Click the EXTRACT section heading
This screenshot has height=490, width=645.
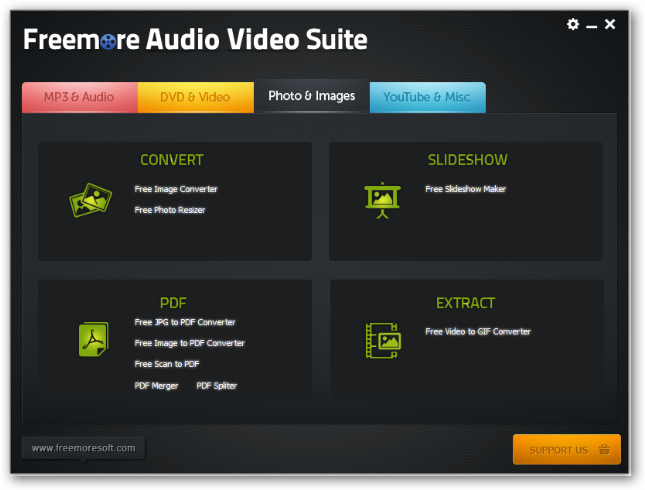point(465,303)
